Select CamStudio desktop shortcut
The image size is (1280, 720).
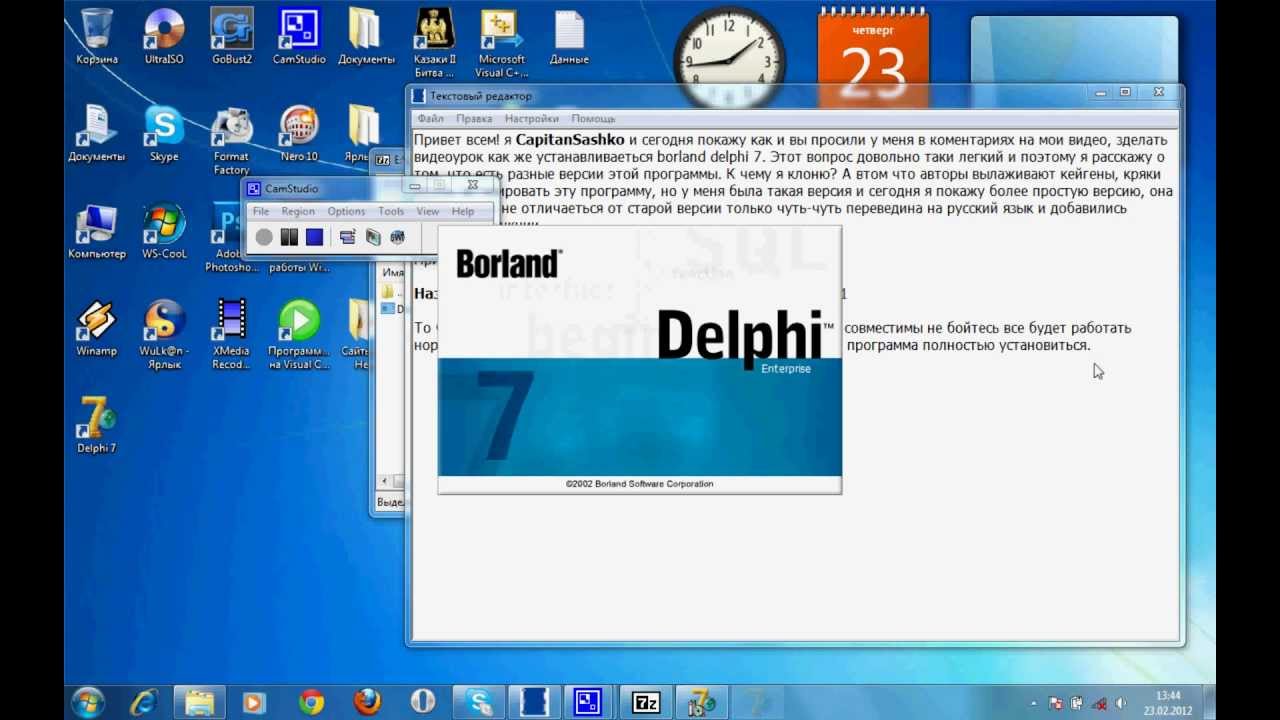[299, 37]
